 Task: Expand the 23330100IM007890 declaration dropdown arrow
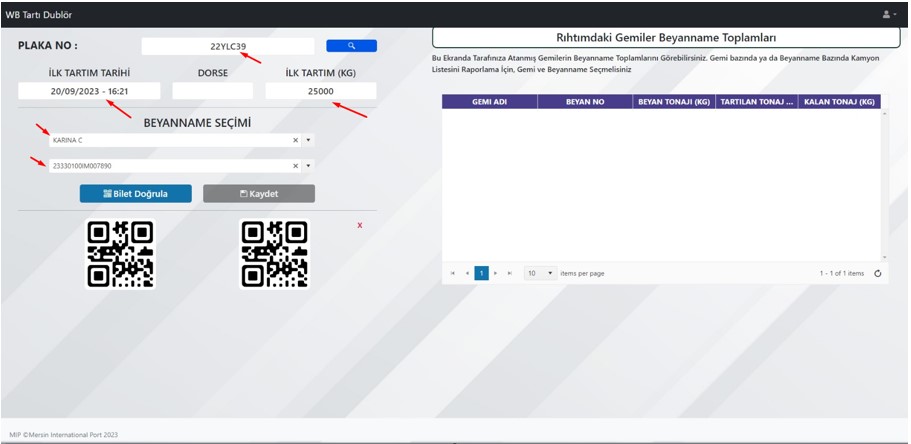point(308,166)
